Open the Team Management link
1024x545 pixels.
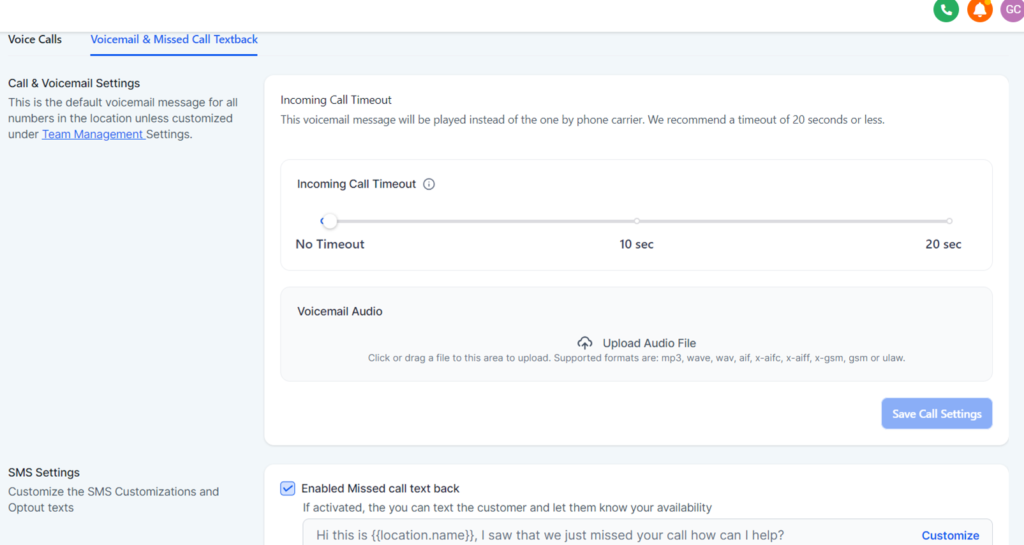point(93,134)
